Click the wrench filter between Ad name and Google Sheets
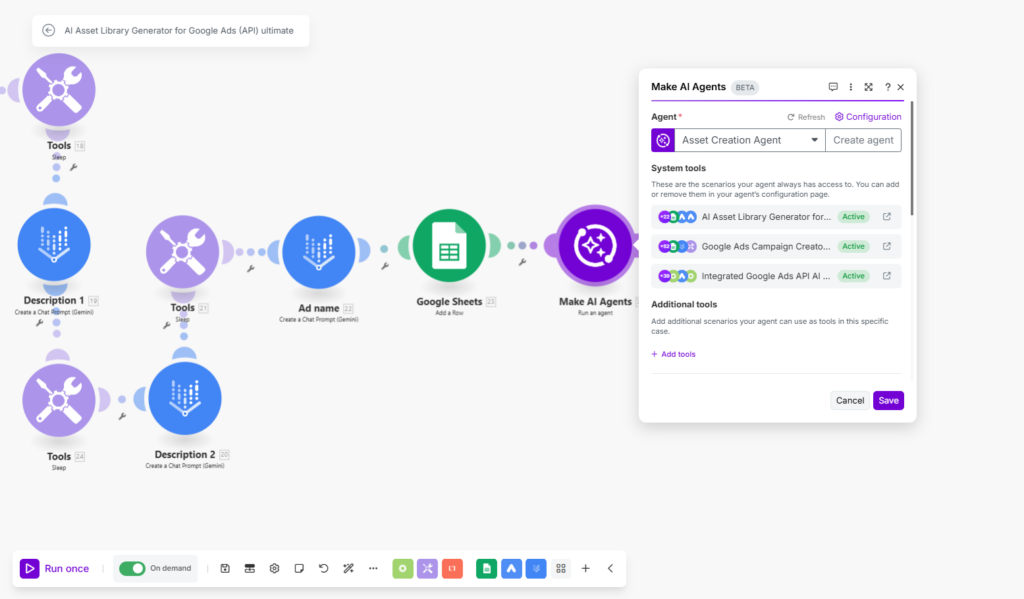This screenshot has height=599, width=1024. pyautogui.click(x=385, y=266)
